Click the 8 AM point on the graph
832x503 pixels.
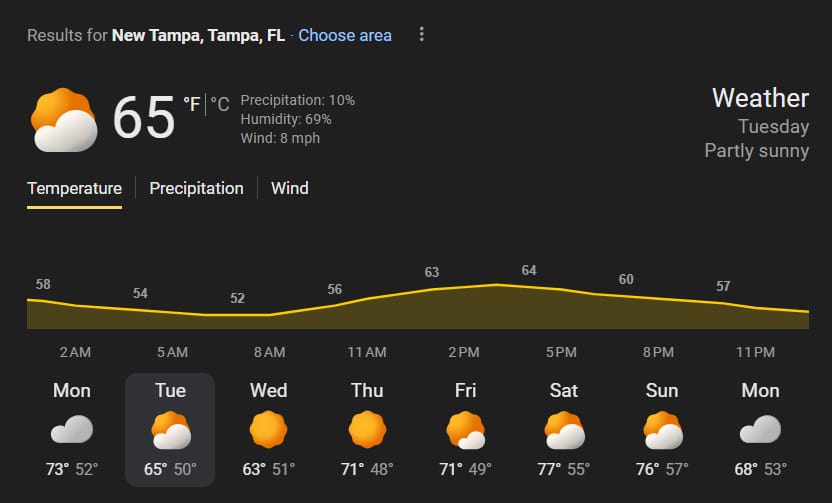[x=238, y=314]
